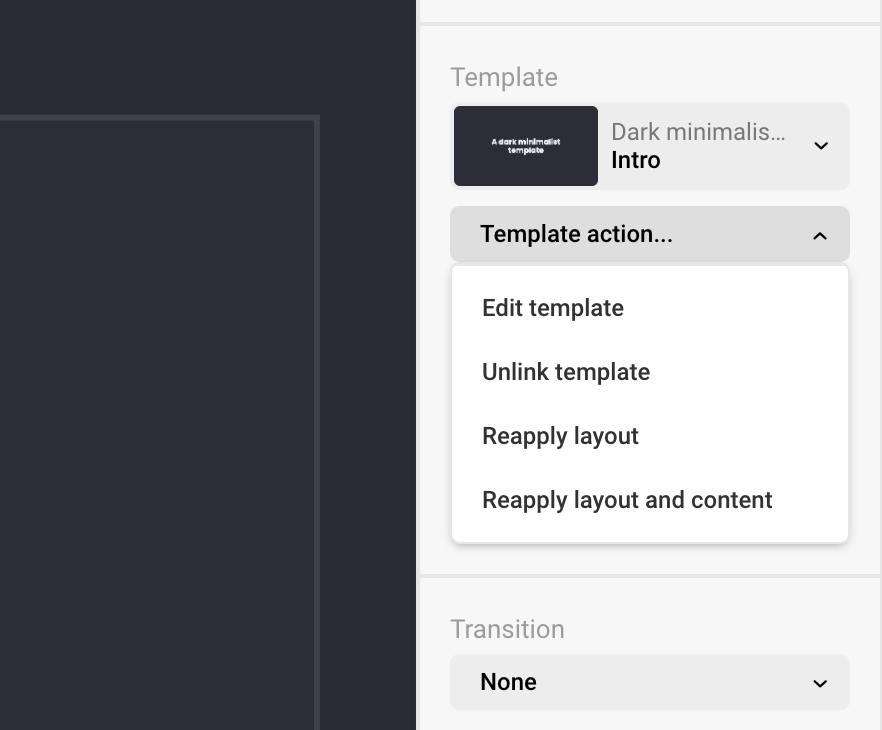Click the Transition section heading
Image resolution: width=882 pixels, height=730 pixels.
[x=507, y=629]
